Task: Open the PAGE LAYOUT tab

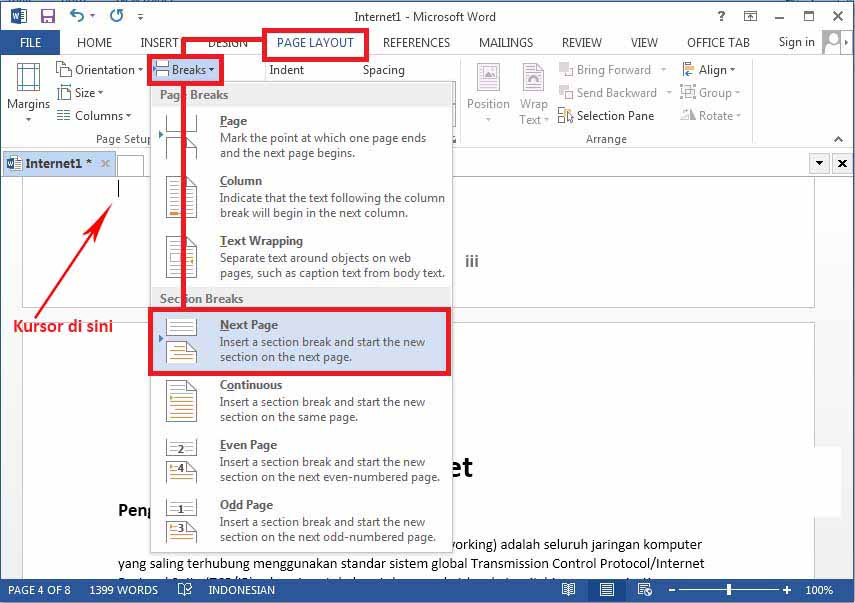Action: coord(315,43)
